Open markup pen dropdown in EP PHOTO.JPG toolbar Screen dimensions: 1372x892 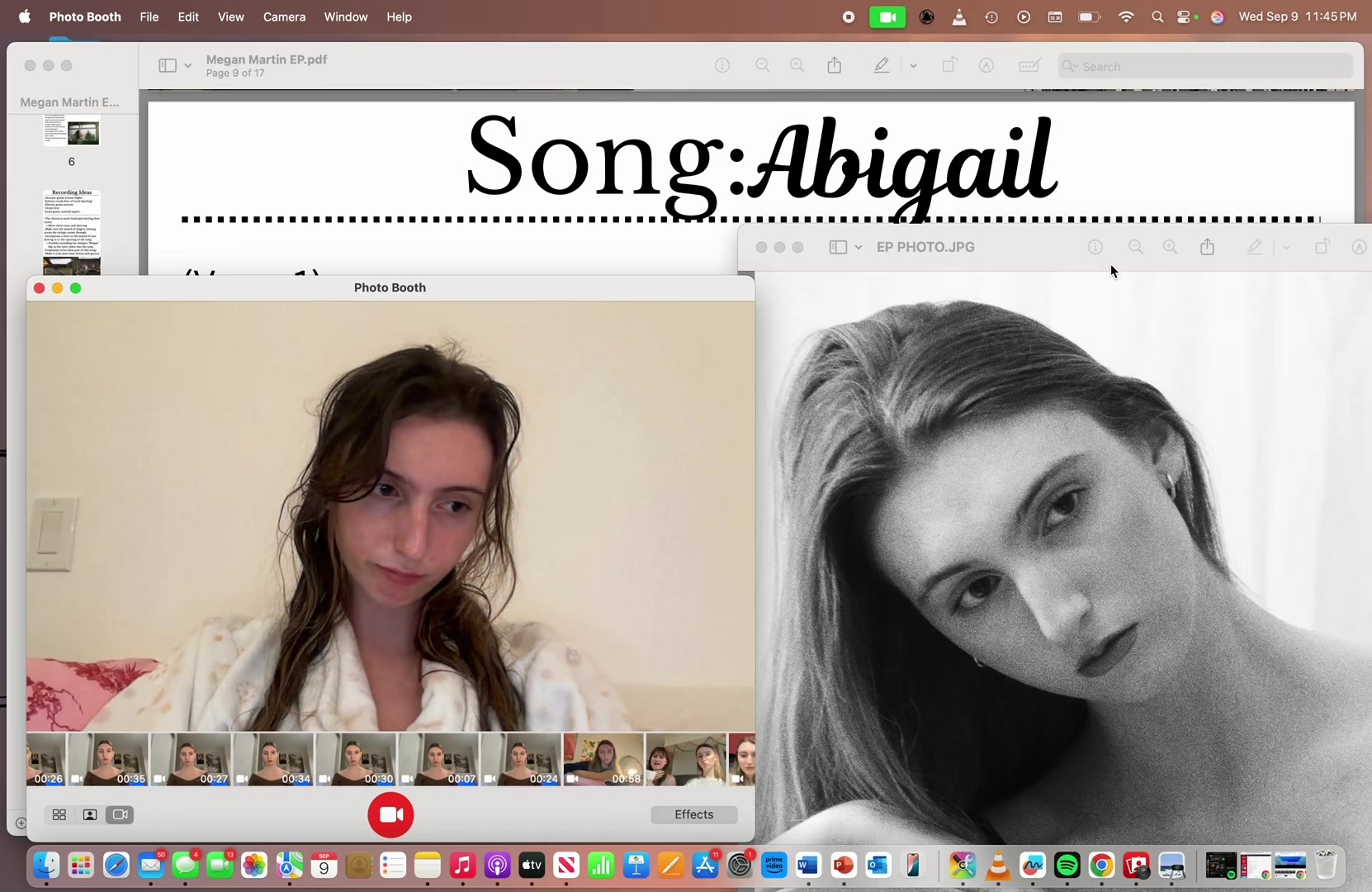[1286, 247]
